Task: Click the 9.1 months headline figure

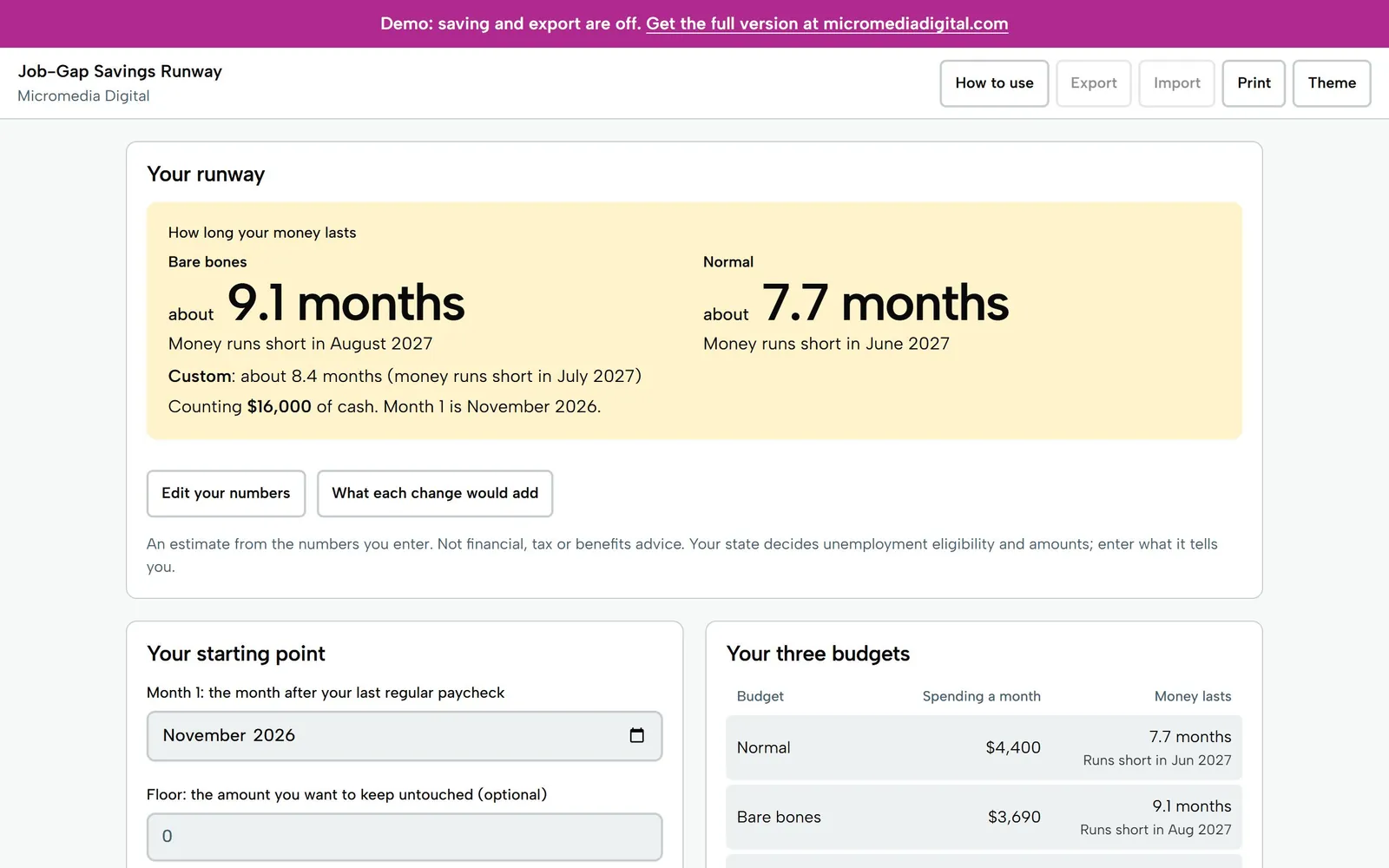Action: (x=346, y=303)
